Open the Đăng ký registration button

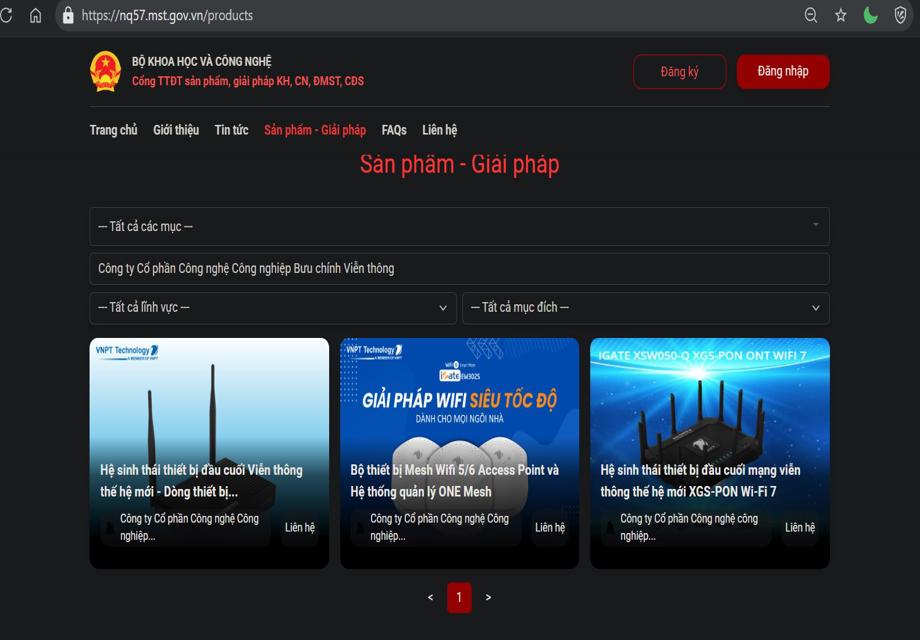pos(679,72)
